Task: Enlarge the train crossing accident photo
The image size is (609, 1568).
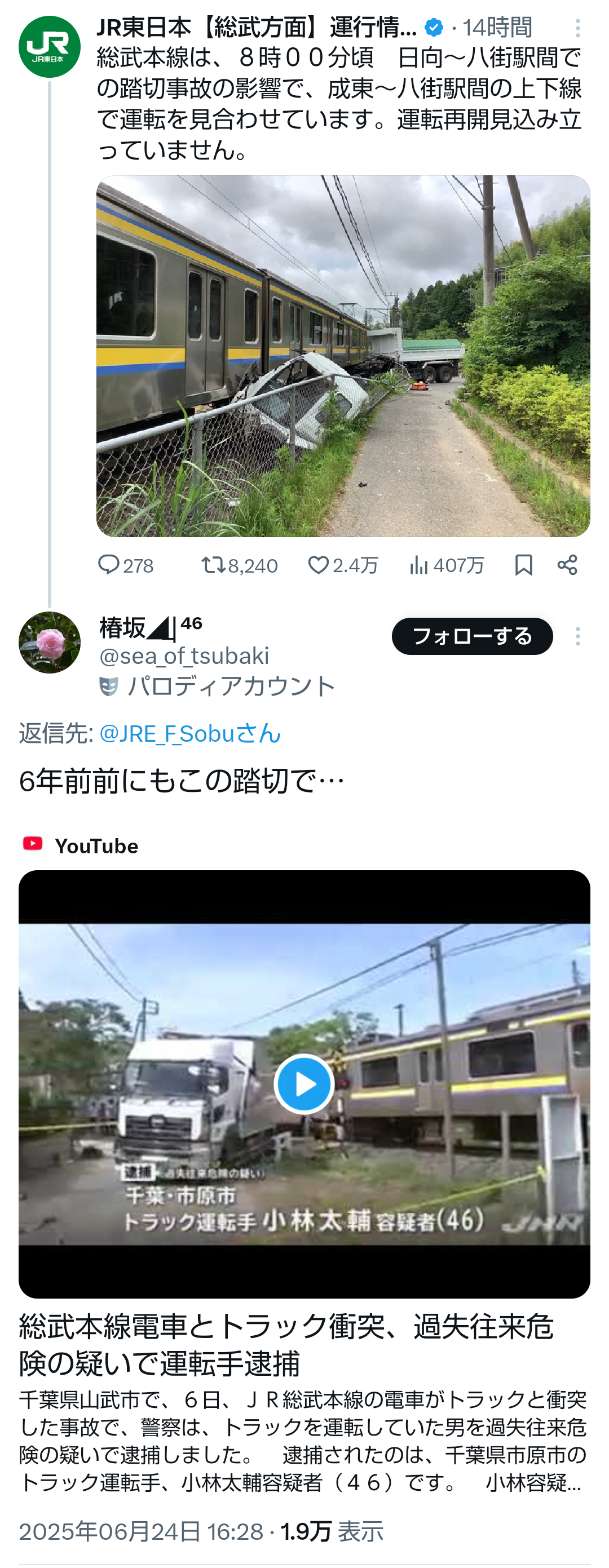Action: pos(343,356)
